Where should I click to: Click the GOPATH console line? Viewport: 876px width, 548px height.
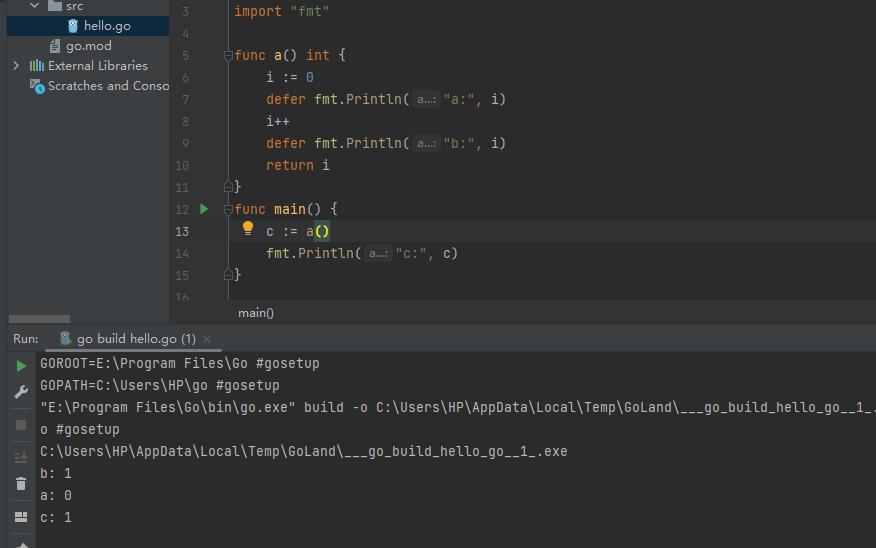(x=160, y=385)
